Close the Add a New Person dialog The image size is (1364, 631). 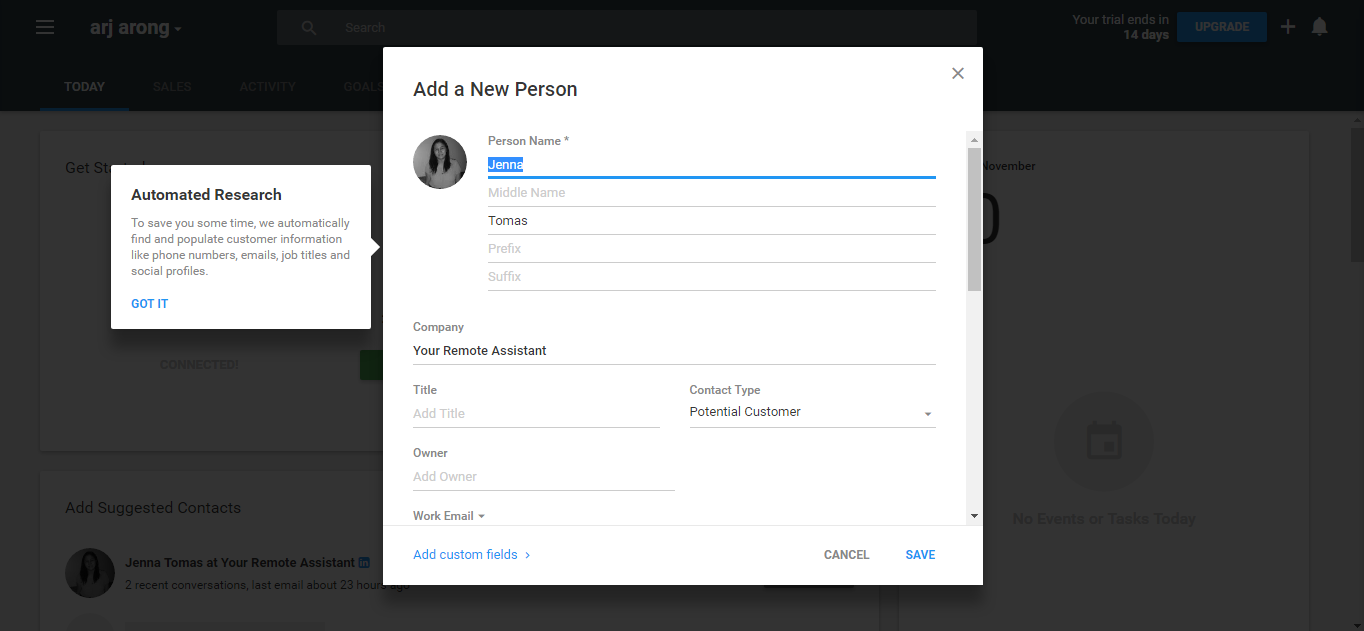(958, 73)
